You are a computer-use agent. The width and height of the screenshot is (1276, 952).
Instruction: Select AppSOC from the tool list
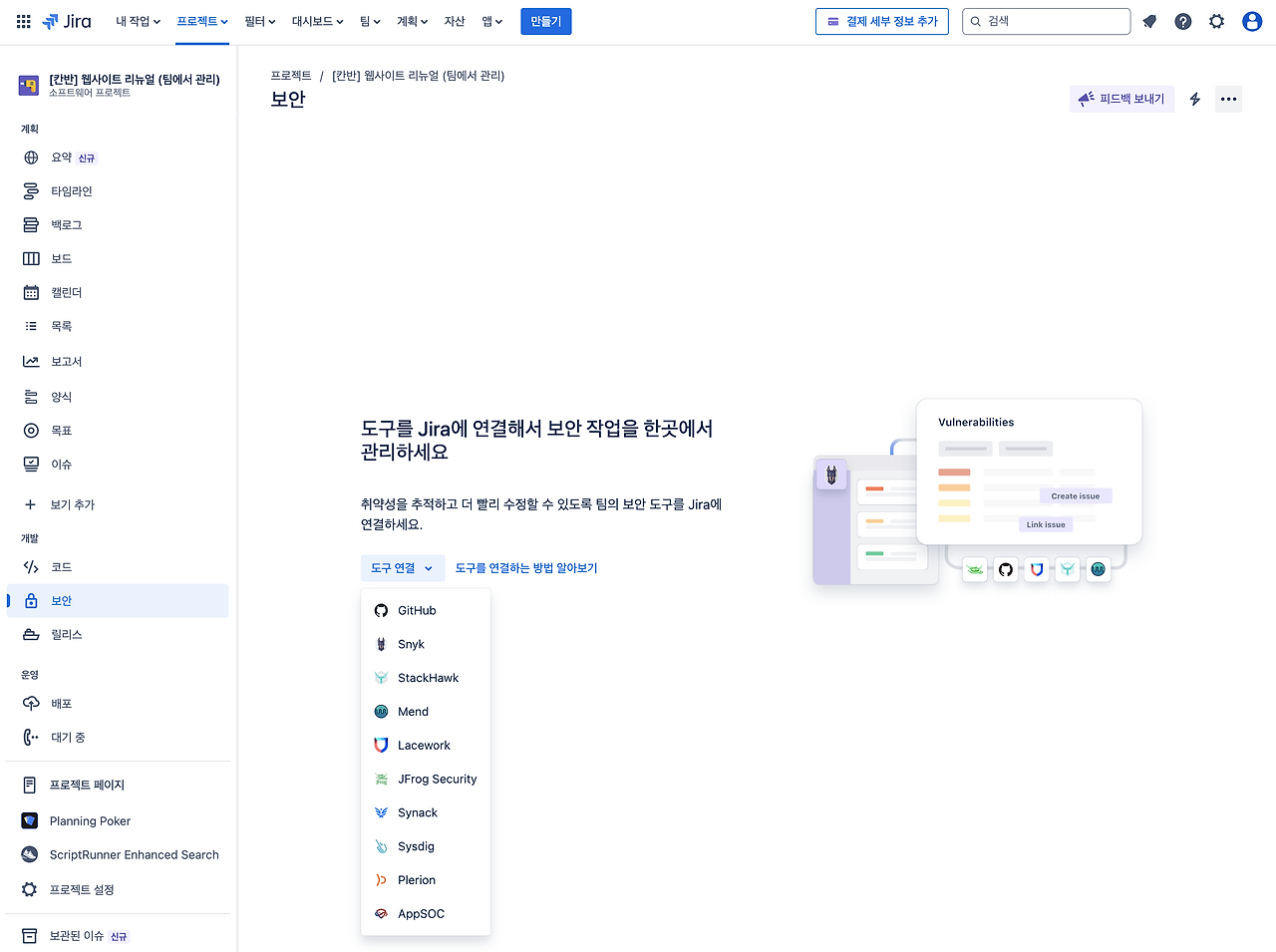[x=426, y=914]
